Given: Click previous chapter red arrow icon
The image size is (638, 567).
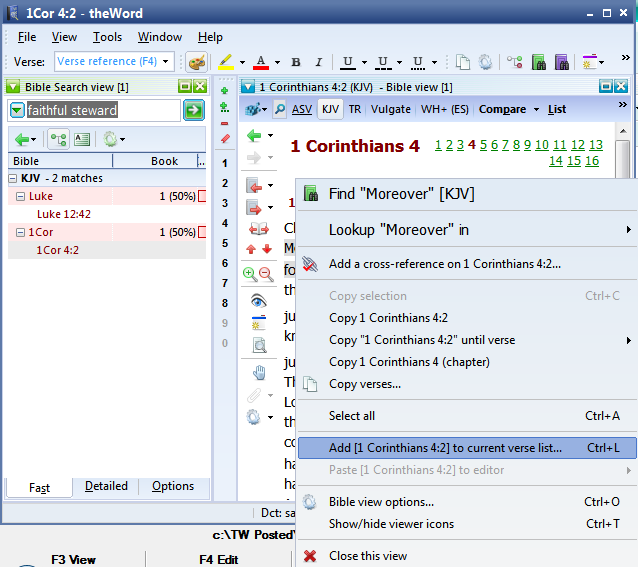Looking at the screenshot, I should 255,186.
